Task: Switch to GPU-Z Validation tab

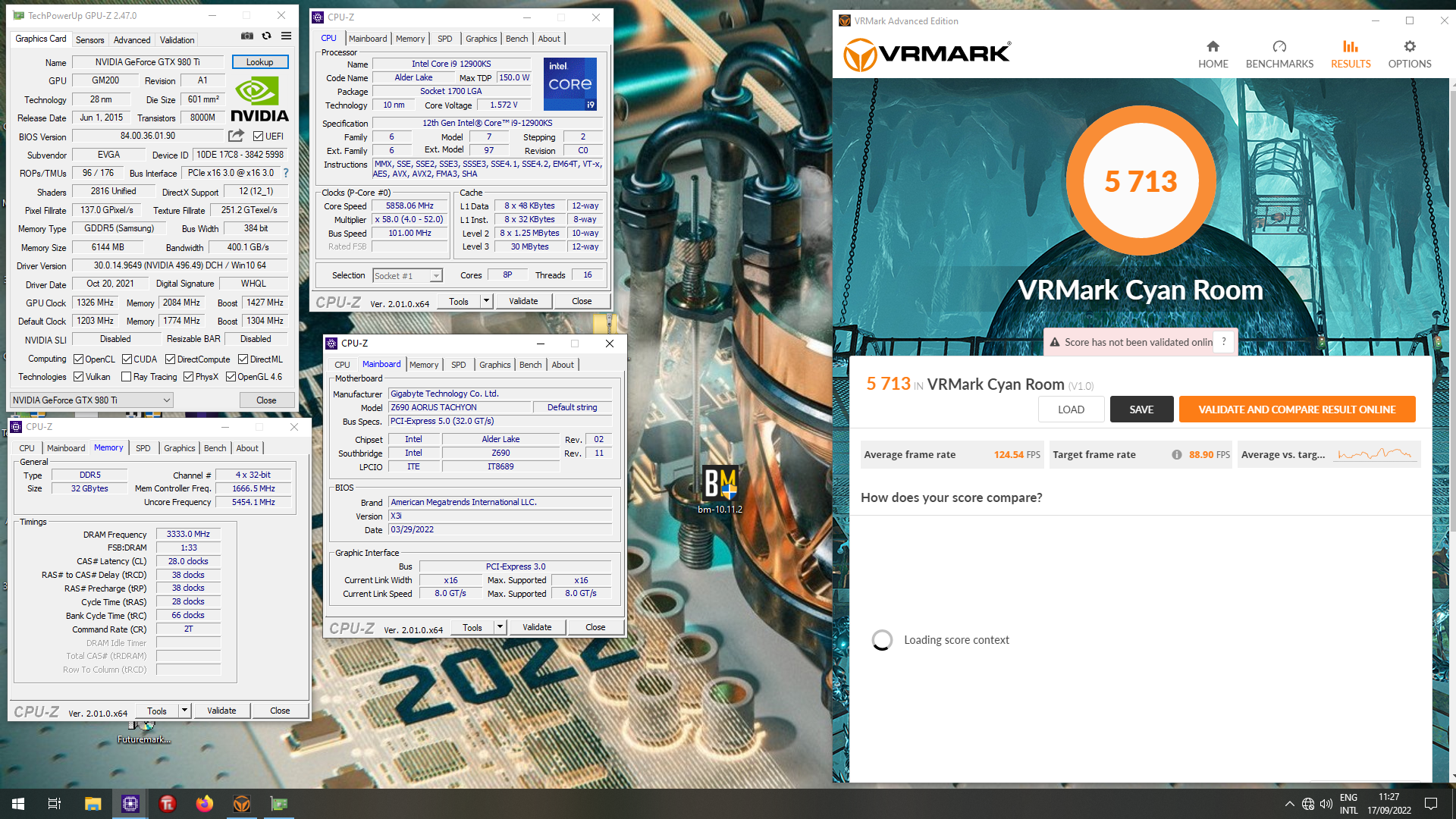Action: tap(177, 40)
